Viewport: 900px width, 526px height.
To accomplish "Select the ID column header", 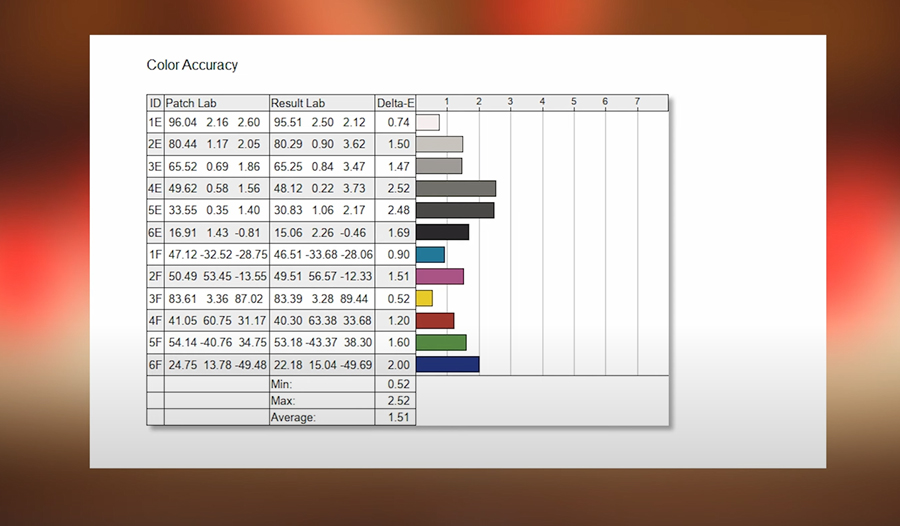I will pos(156,103).
